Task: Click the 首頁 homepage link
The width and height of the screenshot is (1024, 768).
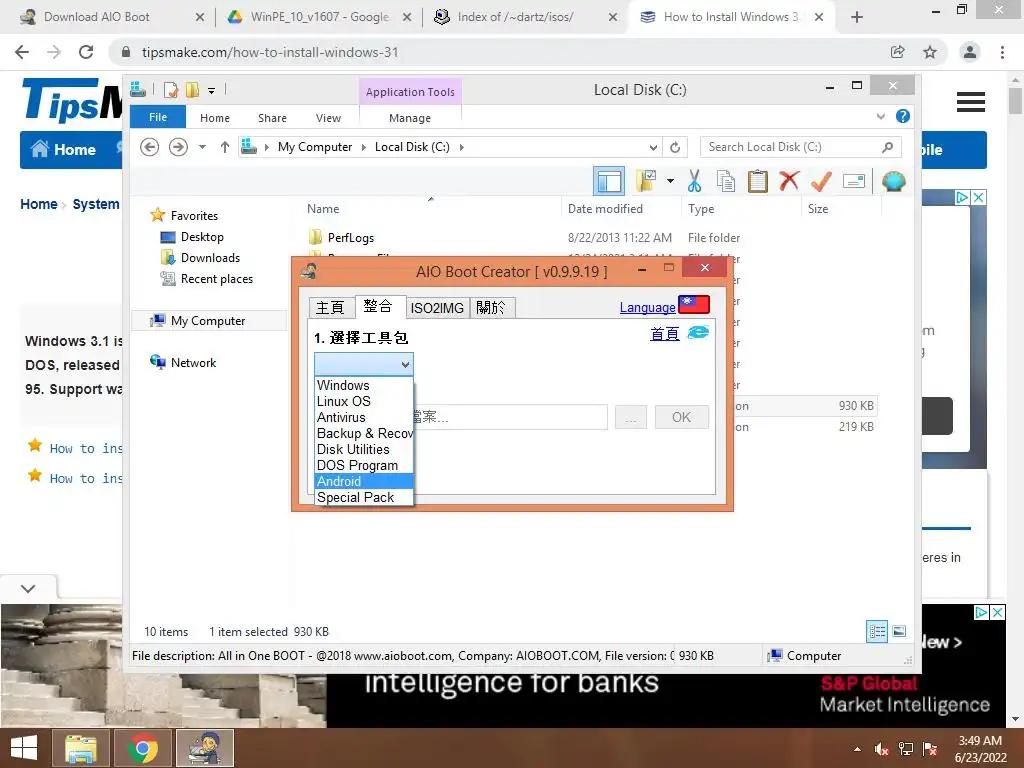Action: (664, 334)
